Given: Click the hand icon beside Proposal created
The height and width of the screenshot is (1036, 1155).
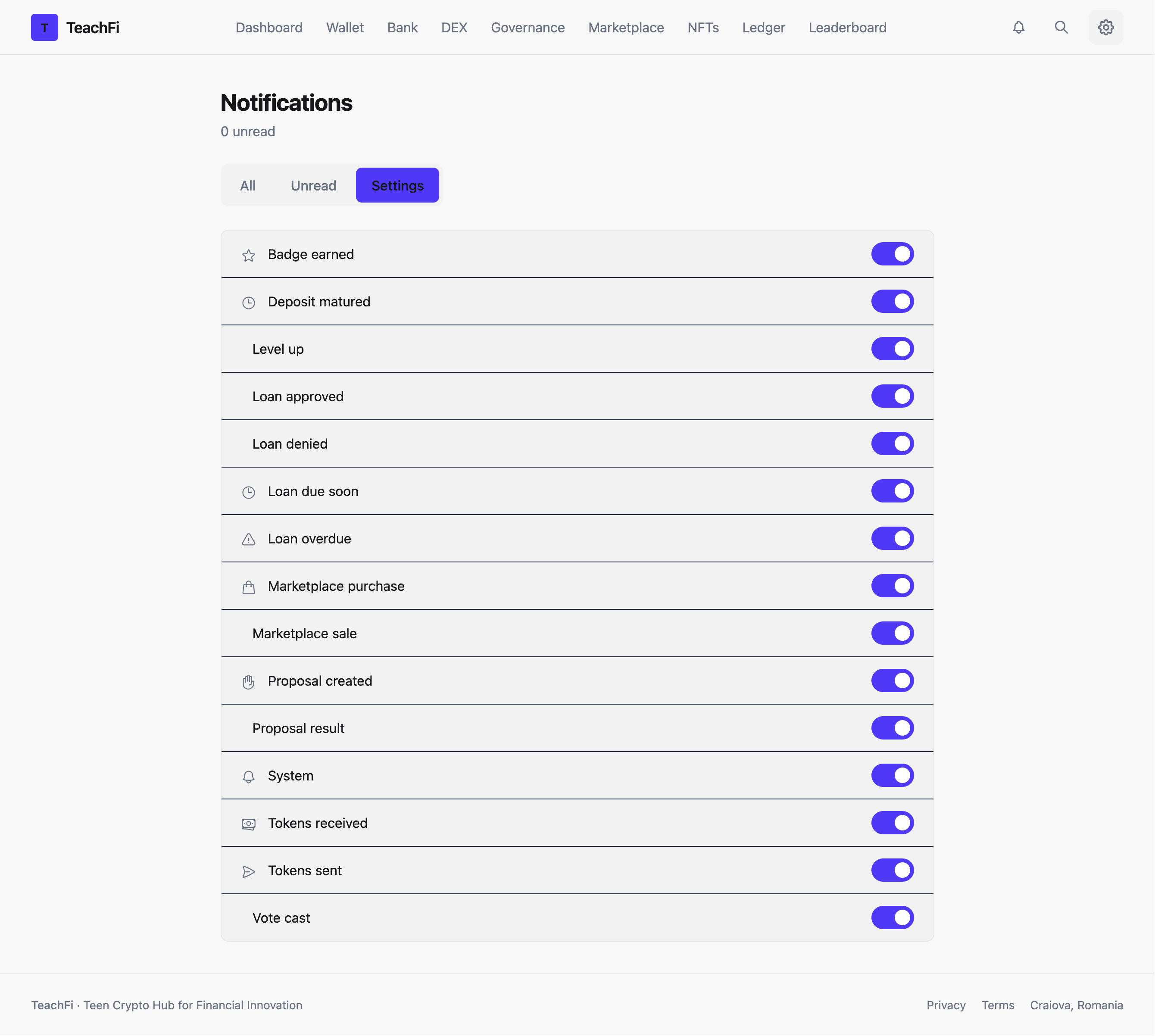Looking at the screenshot, I should 248,681.
